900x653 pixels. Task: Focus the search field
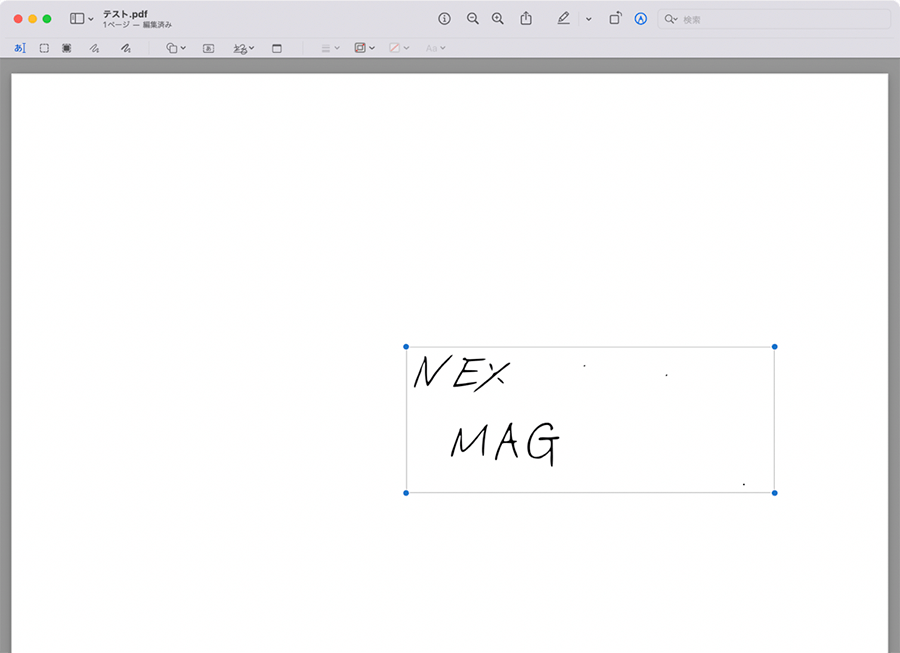pyautogui.click(x=774, y=19)
